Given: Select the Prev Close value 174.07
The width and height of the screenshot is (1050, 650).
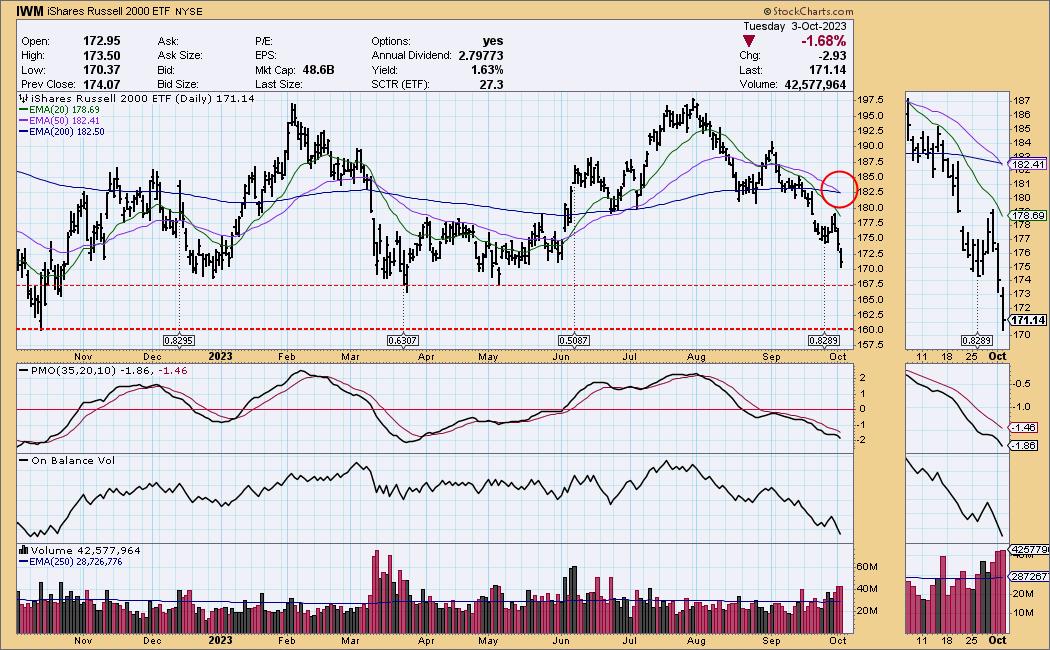Looking at the screenshot, I should 102,84.
